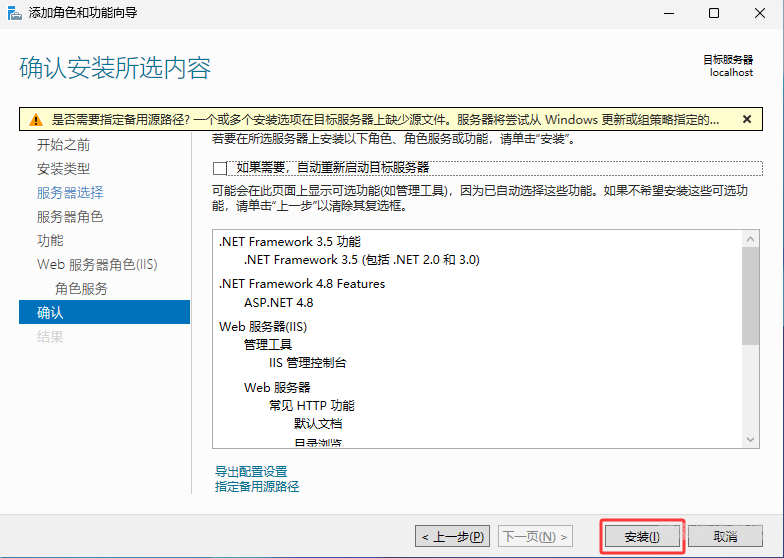Click the 上一步(P) button
The image size is (784, 558).
pos(452,536)
